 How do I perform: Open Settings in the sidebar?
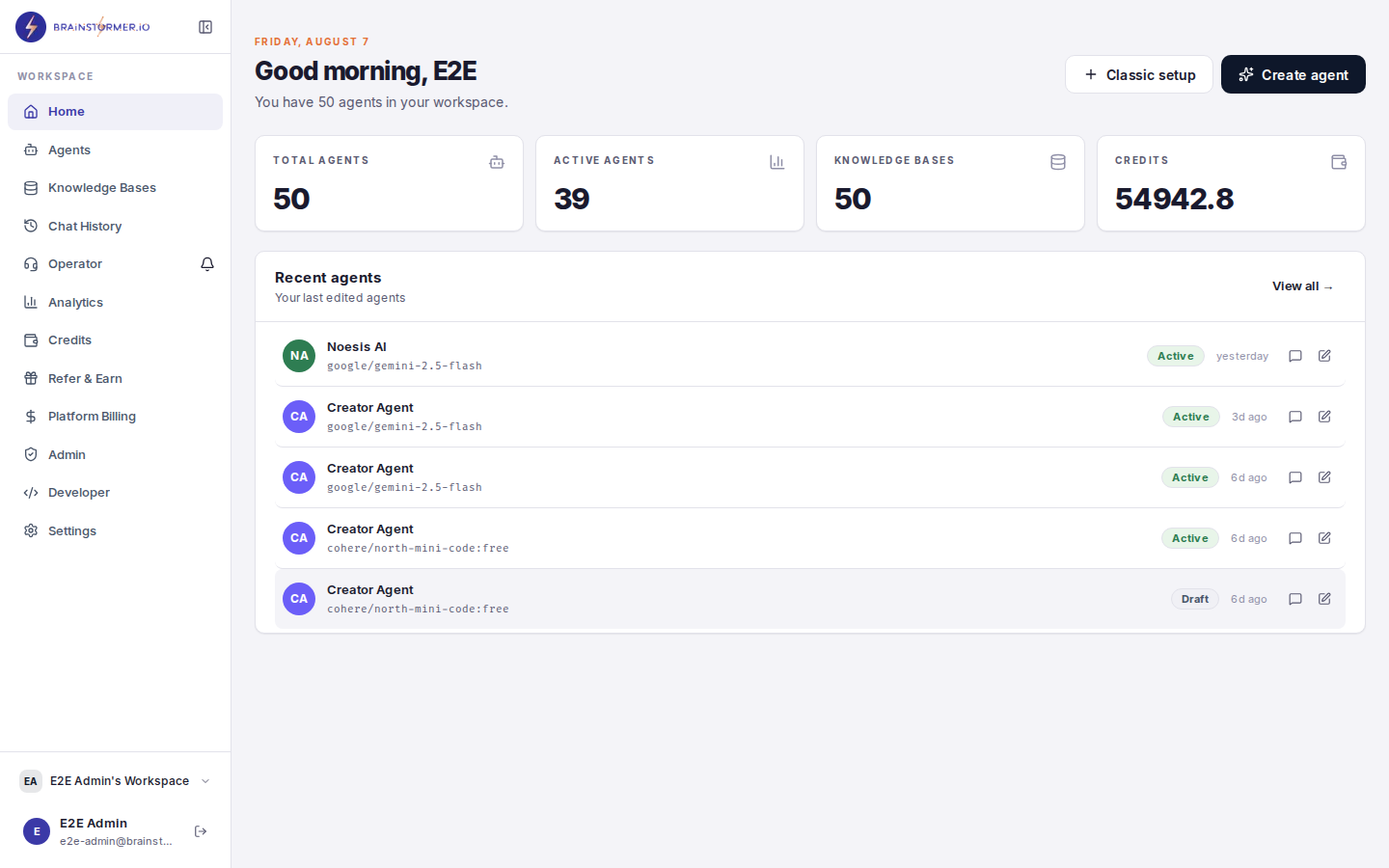pyautogui.click(x=116, y=530)
